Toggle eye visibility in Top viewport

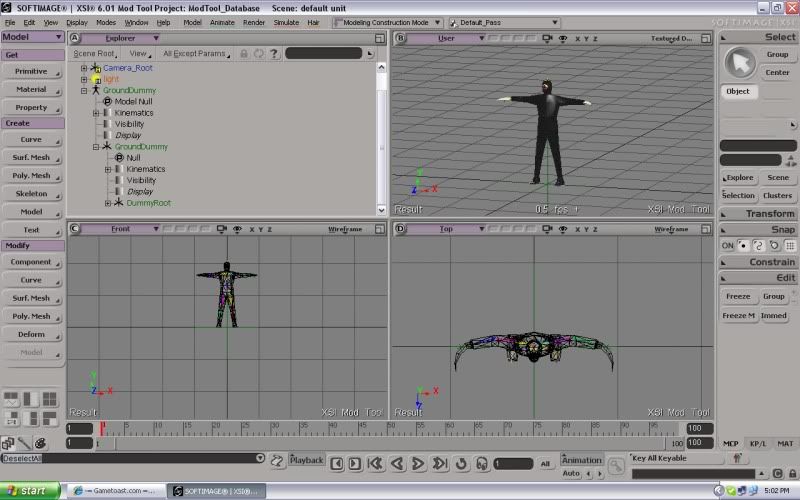pyautogui.click(x=563, y=229)
